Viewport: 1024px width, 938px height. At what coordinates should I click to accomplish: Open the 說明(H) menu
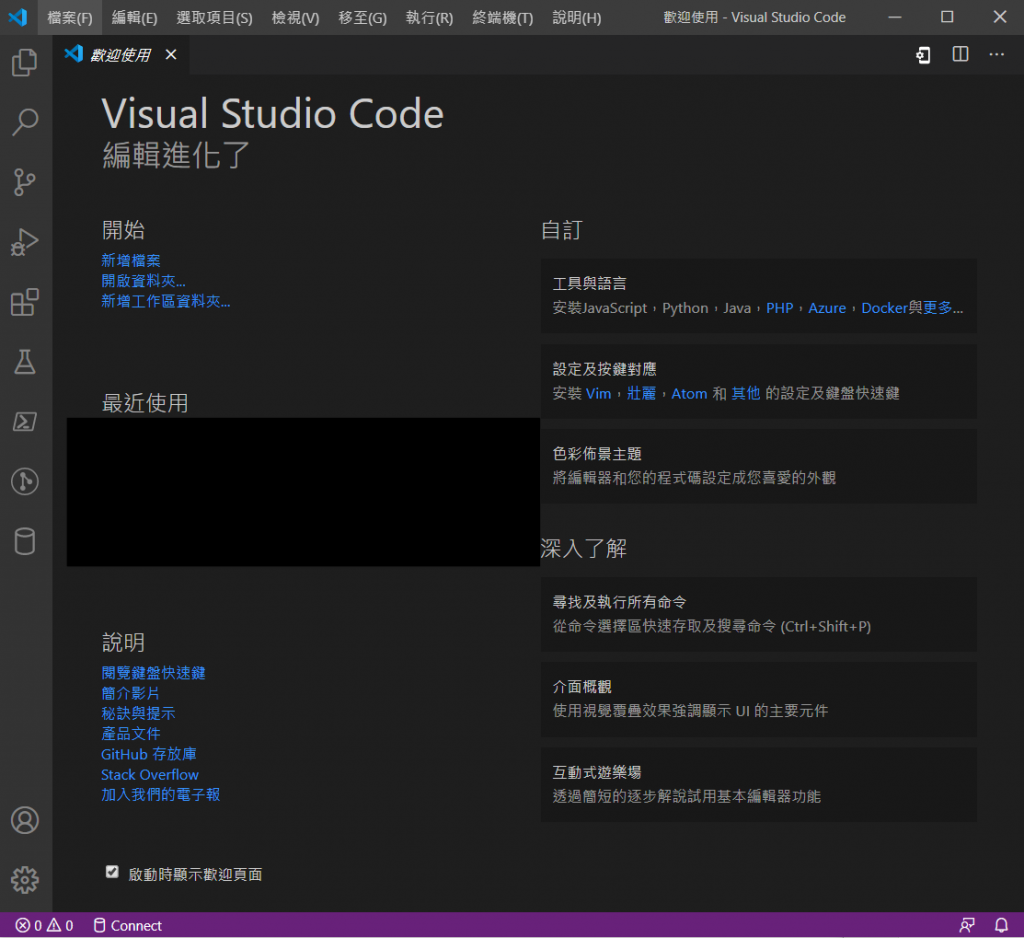tap(577, 18)
